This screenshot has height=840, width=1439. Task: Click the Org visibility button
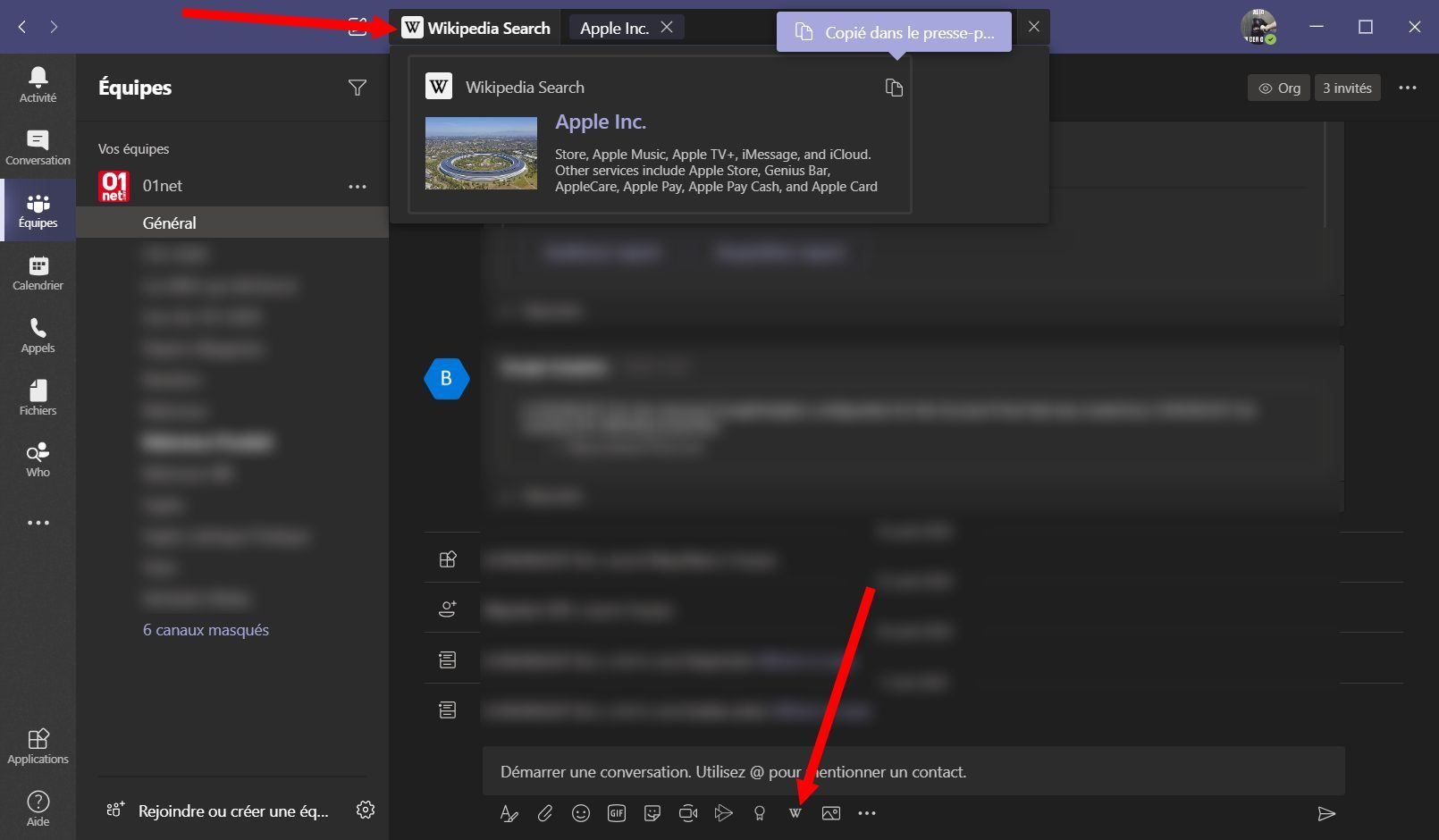pyautogui.click(x=1279, y=88)
